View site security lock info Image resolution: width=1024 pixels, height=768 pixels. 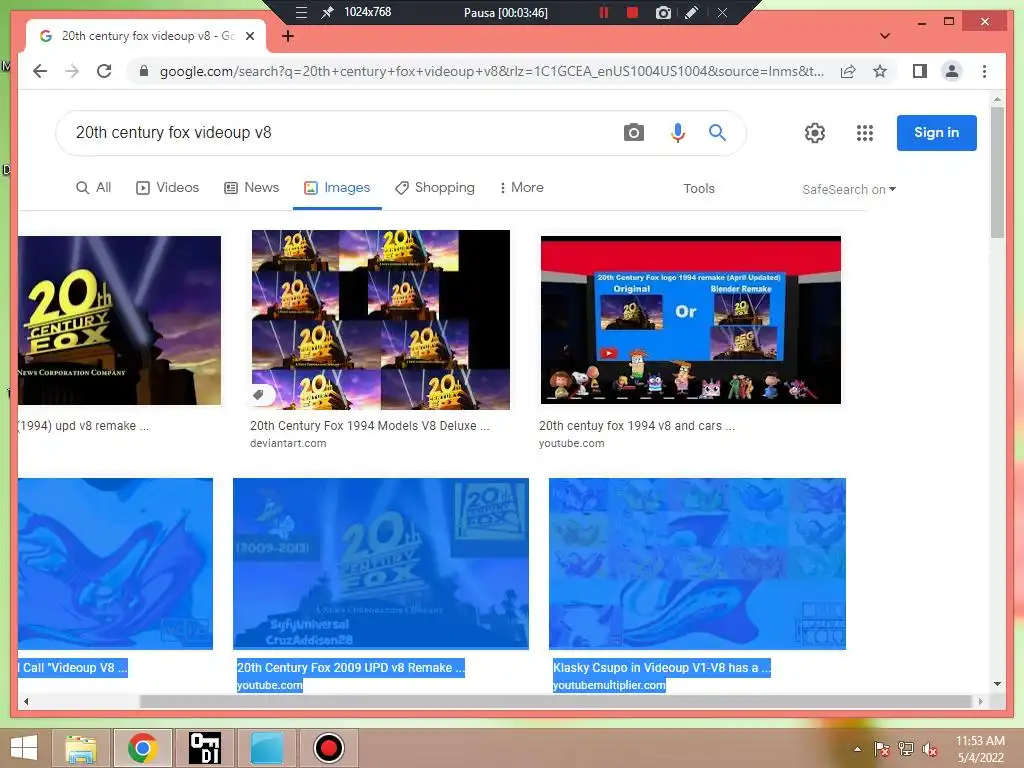coord(144,71)
